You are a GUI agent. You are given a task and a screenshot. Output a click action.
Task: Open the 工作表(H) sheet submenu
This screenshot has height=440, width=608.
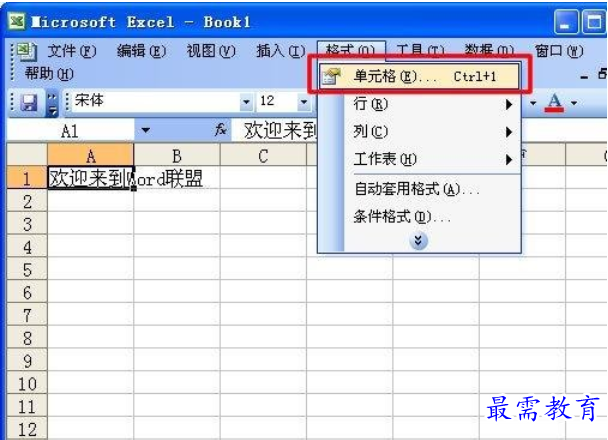(x=432, y=159)
